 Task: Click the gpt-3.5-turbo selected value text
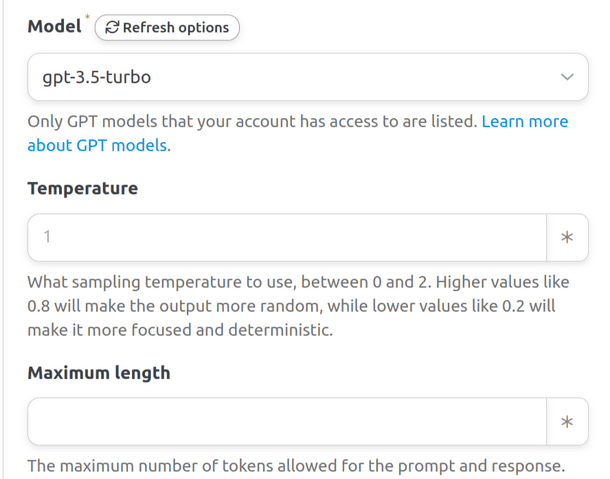(97, 77)
